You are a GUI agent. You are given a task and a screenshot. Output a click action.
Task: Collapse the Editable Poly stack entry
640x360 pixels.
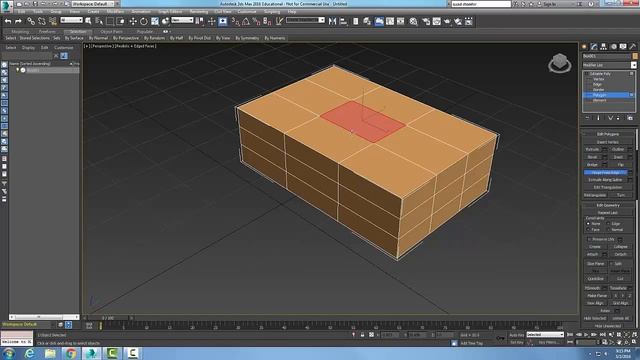tap(586, 74)
